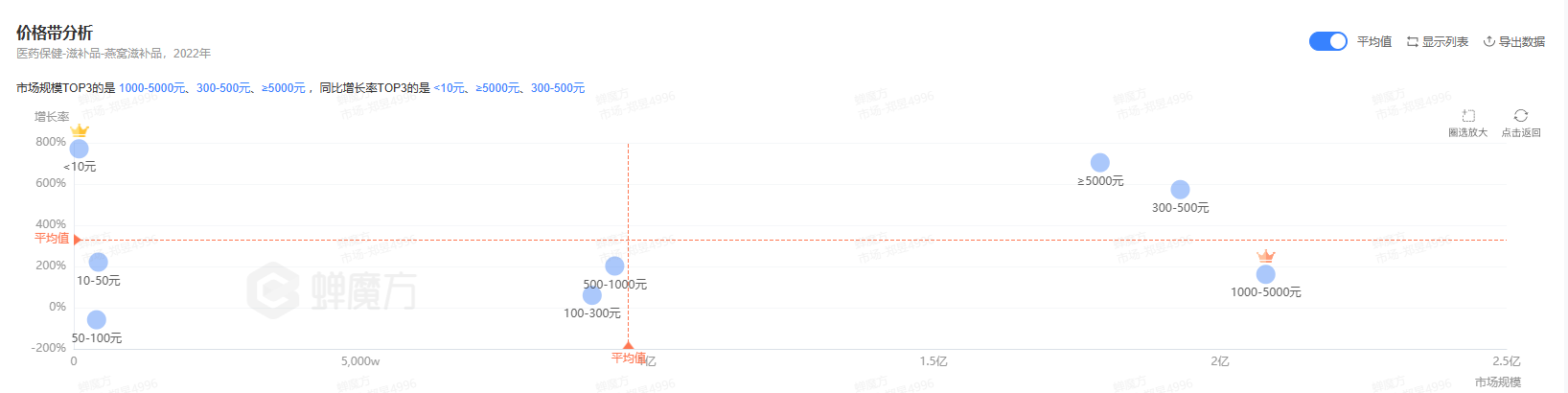Click the 500-1000元 data bubble
Viewport: 1568px width, 393px height.
pos(615,266)
